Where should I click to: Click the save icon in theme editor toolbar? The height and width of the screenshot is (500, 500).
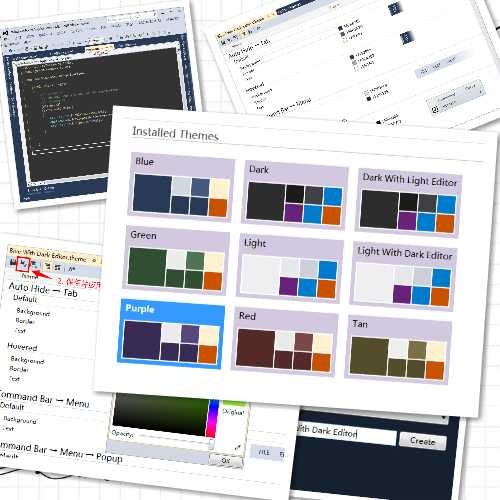[13, 262]
